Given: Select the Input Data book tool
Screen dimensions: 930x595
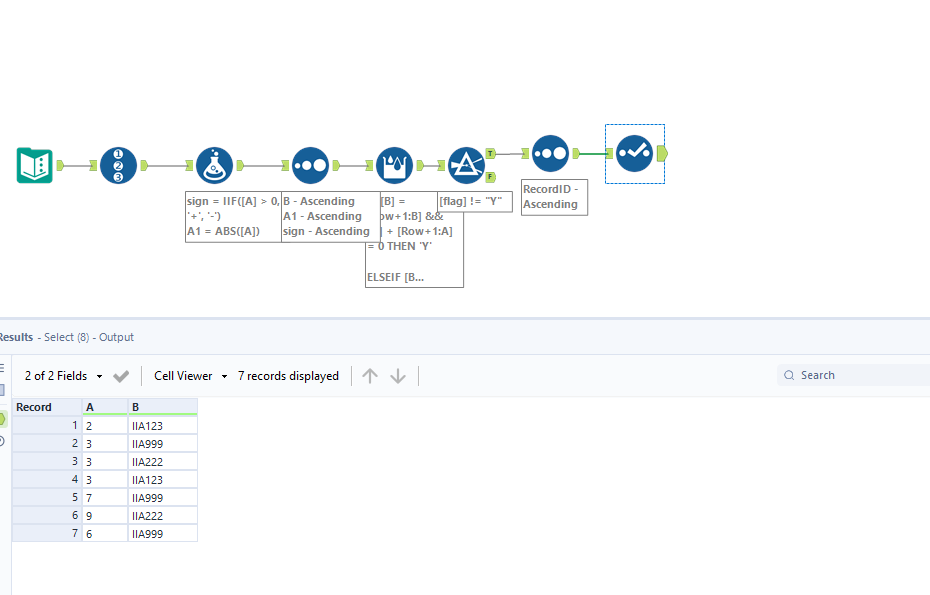Looking at the screenshot, I should 34,166.
